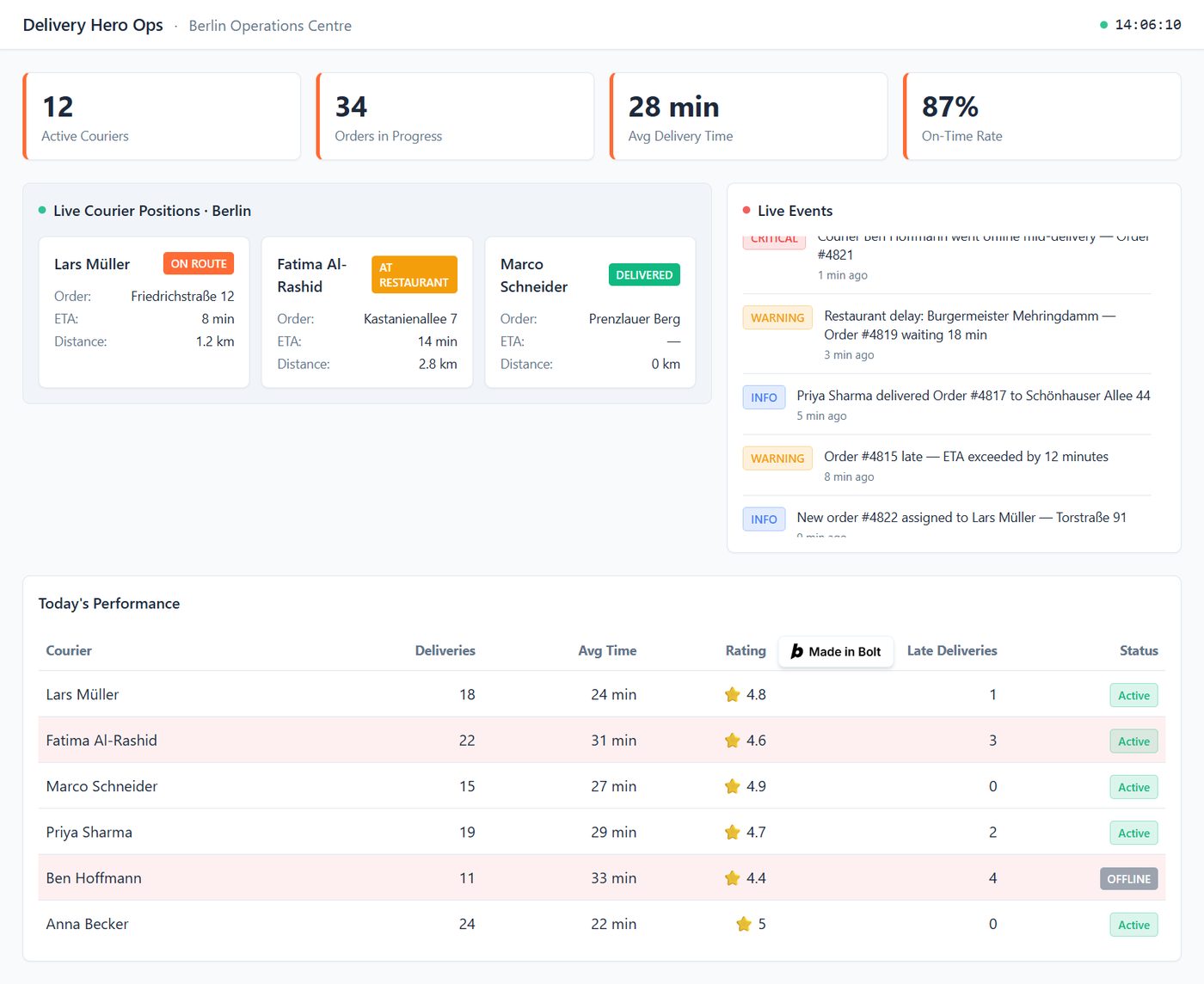Click the star icon in Ben Hoffmann's rating

pos(732,878)
